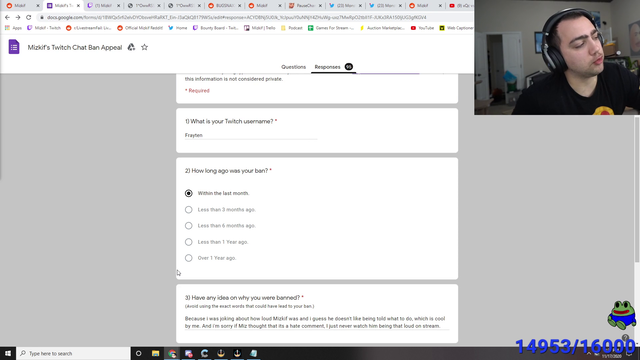Switch to the BUGSNAX browser tab
Image resolution: width=640 pixels, height=360 pixels.
point(225,6)
